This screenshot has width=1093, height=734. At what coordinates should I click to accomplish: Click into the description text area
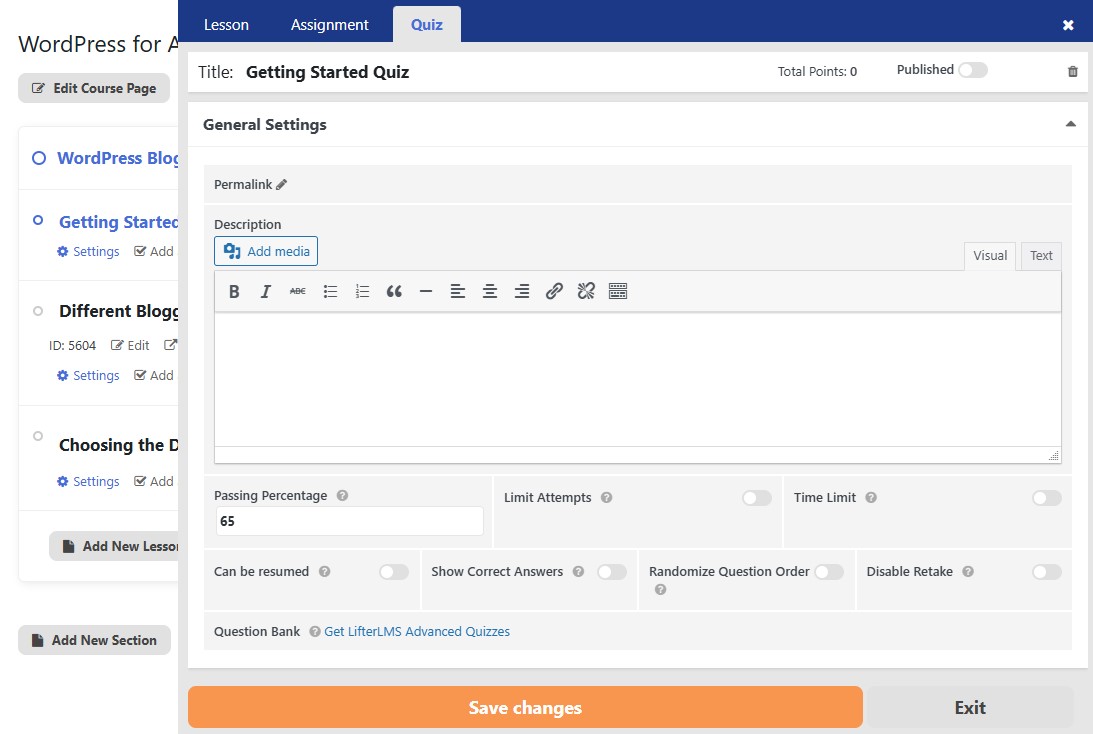[x=638, y=380]
